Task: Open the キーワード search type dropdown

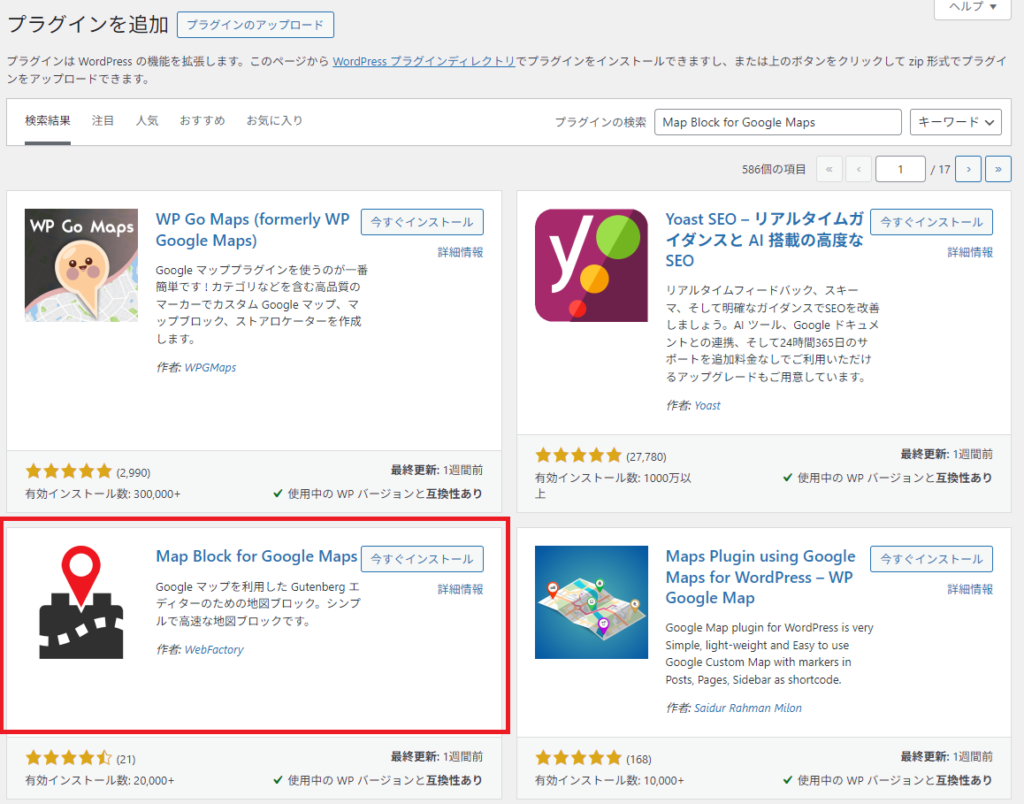Action: coord(955,122)
